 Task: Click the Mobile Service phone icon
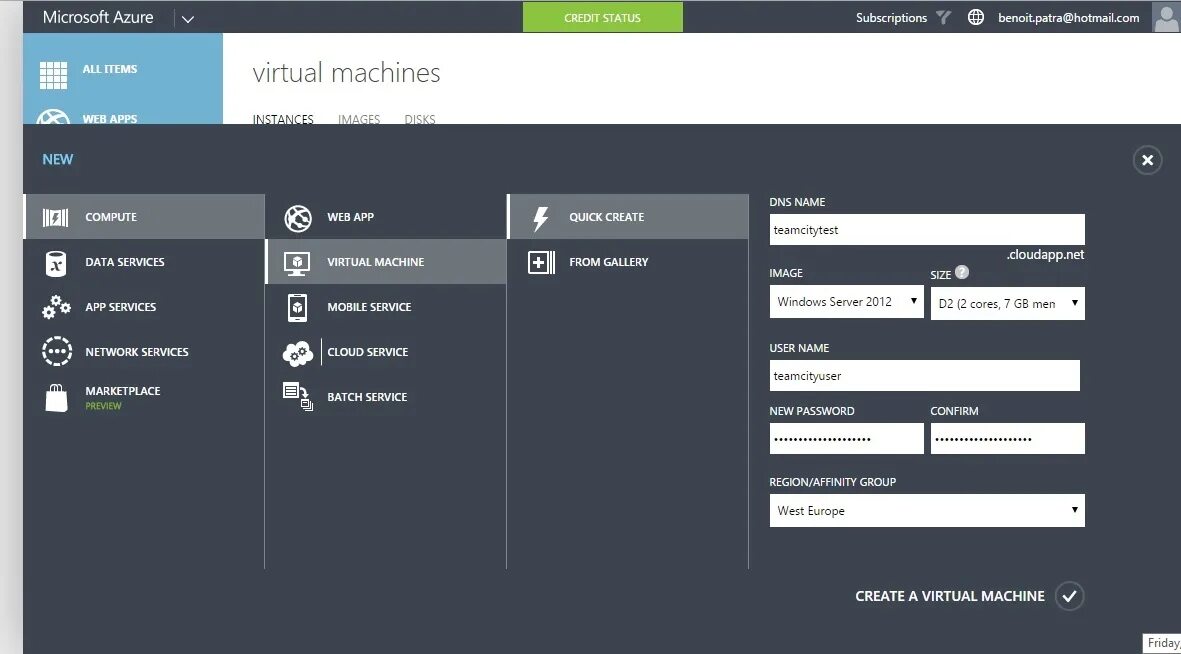coord(298,307)
